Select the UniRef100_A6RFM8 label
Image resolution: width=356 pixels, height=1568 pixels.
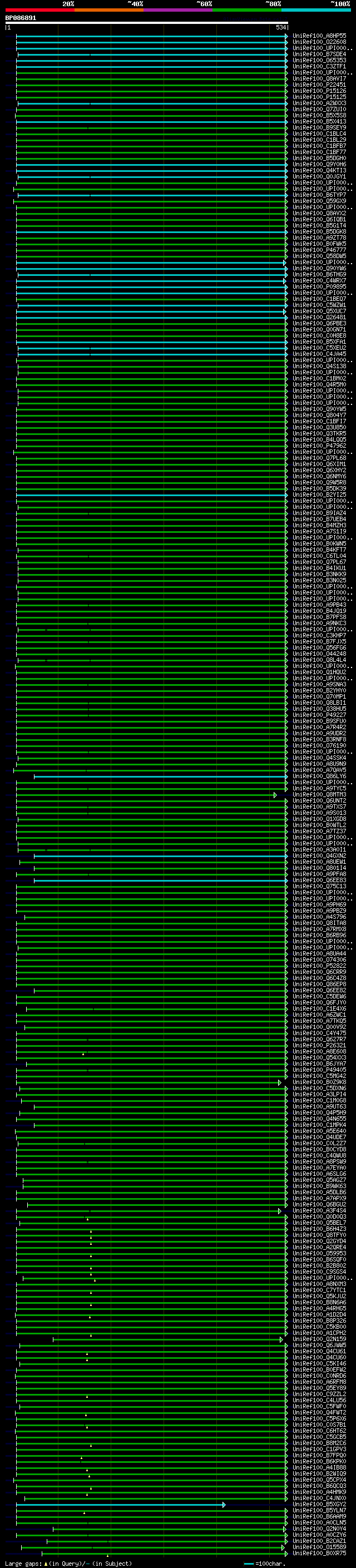tap(319, 1382)
